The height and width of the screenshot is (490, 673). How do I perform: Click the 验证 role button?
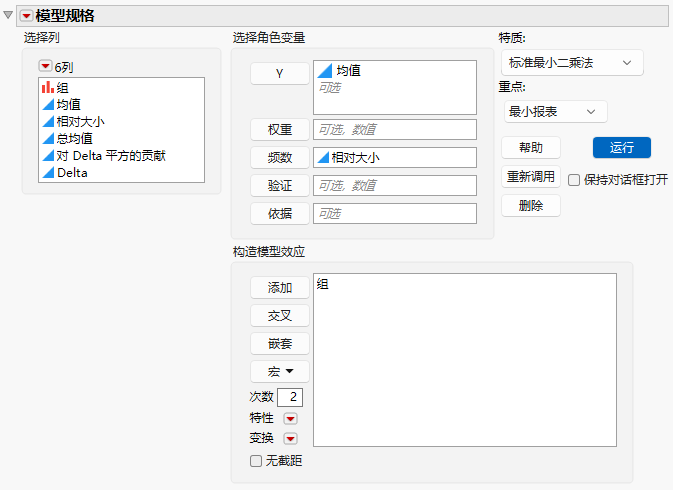point(280,185)
